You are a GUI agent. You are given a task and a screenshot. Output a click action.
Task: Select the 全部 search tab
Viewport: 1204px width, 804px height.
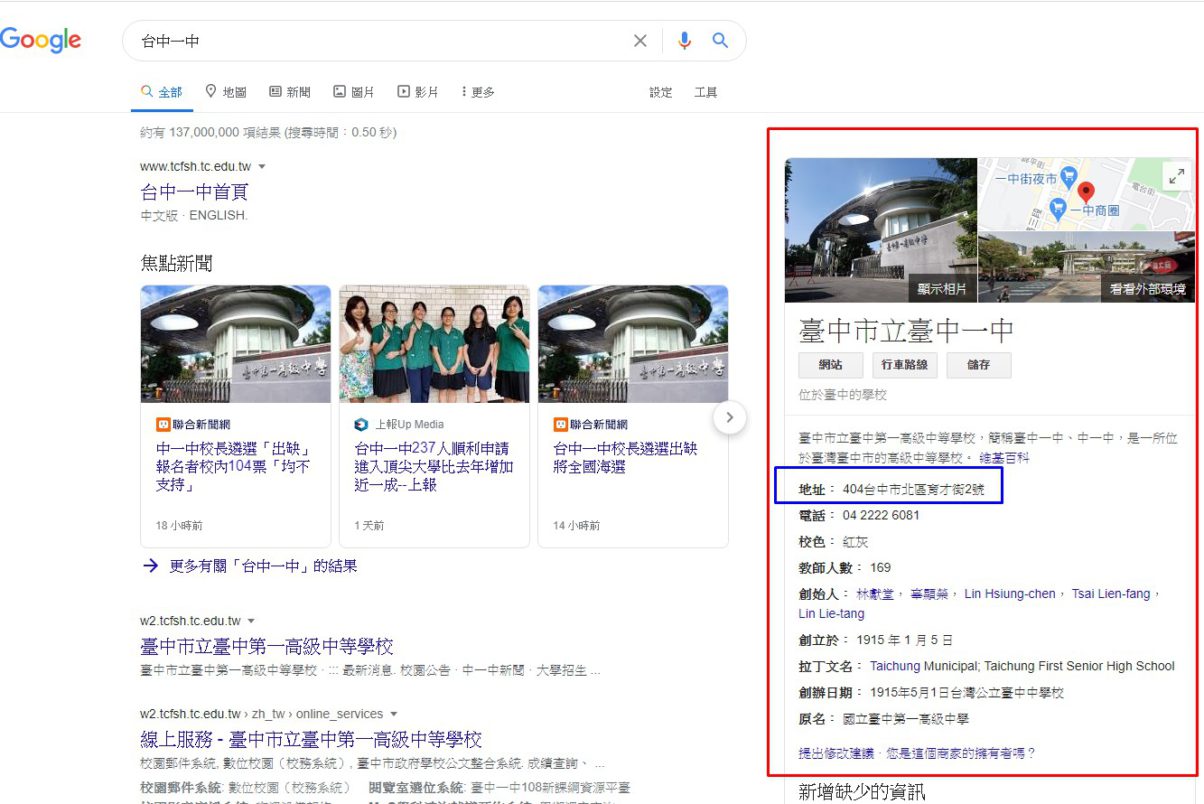click(162, 92)
